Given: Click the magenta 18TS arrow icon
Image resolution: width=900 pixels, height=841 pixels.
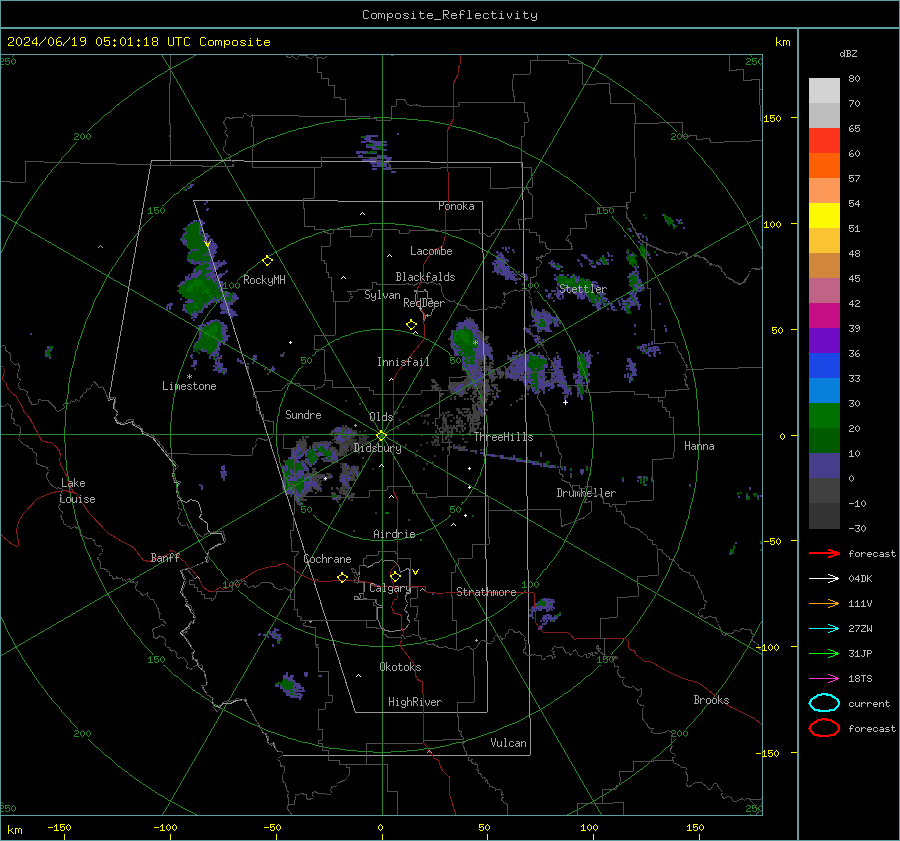Looking at the screenshot, I should coord(824,678).
